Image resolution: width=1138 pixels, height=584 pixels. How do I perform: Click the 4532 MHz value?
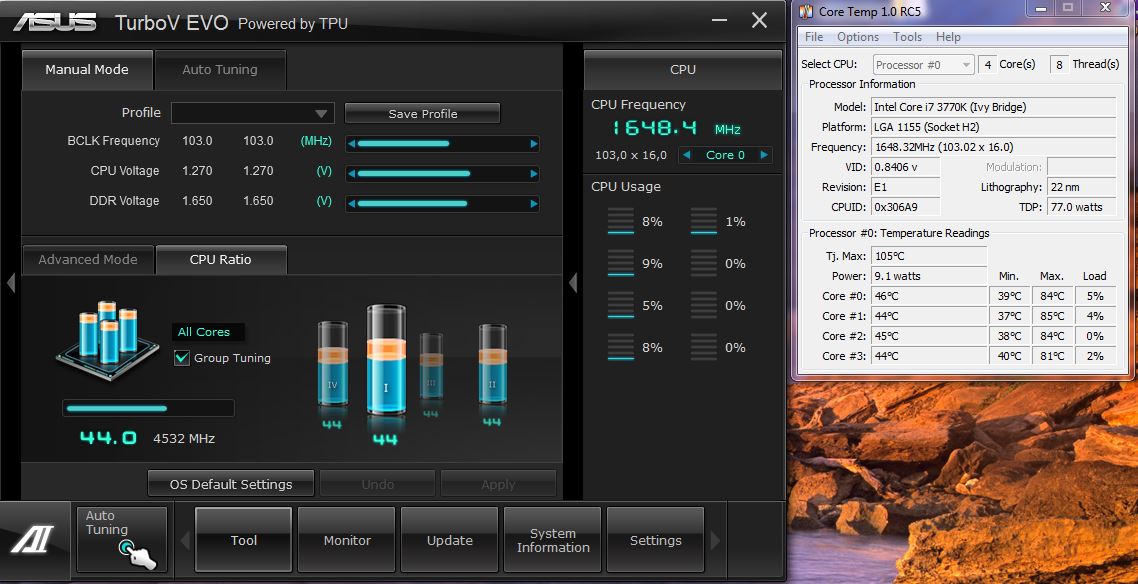click(184, 438)
